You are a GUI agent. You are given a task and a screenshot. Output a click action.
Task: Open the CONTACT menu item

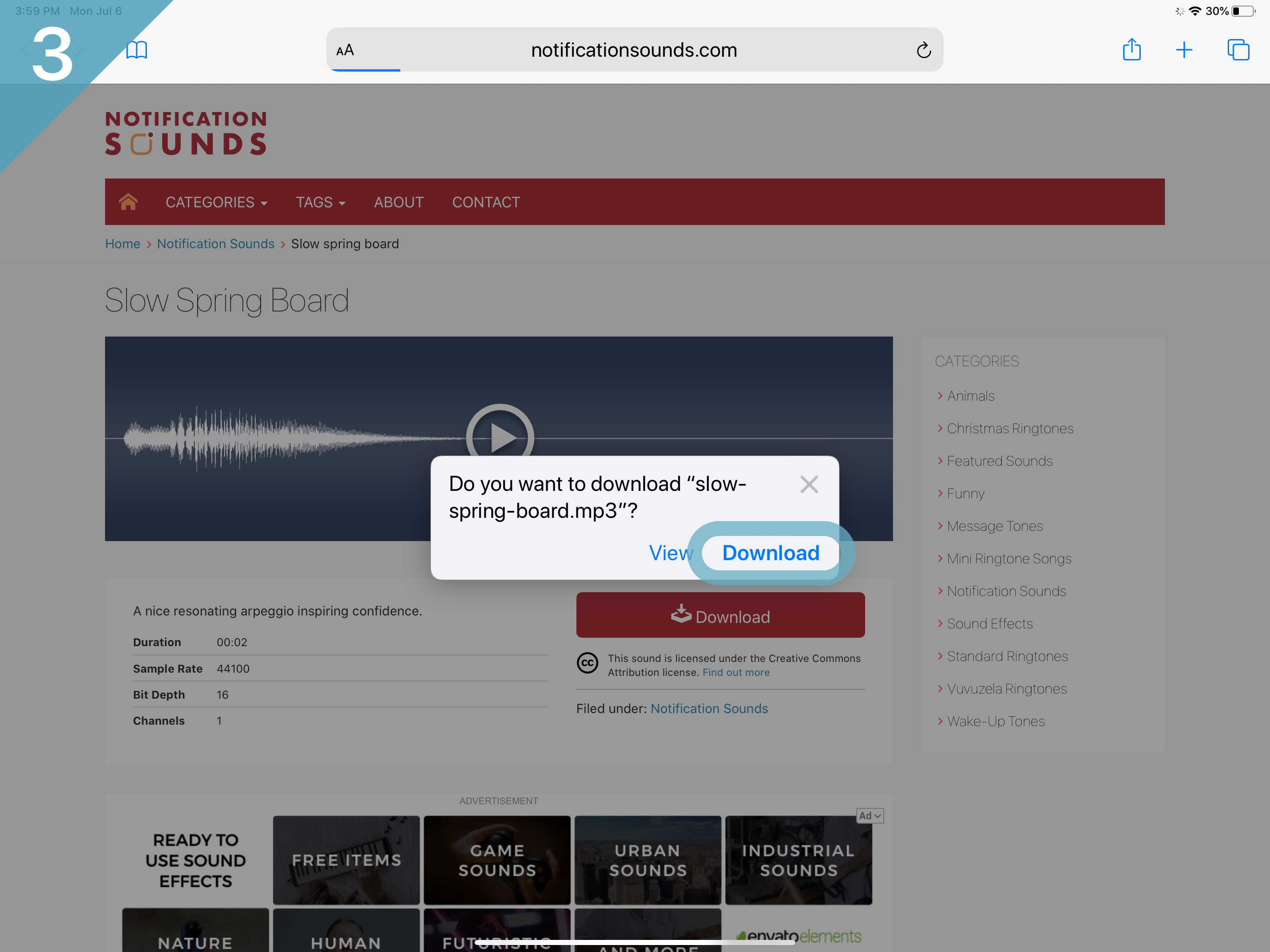pos(486,202)
